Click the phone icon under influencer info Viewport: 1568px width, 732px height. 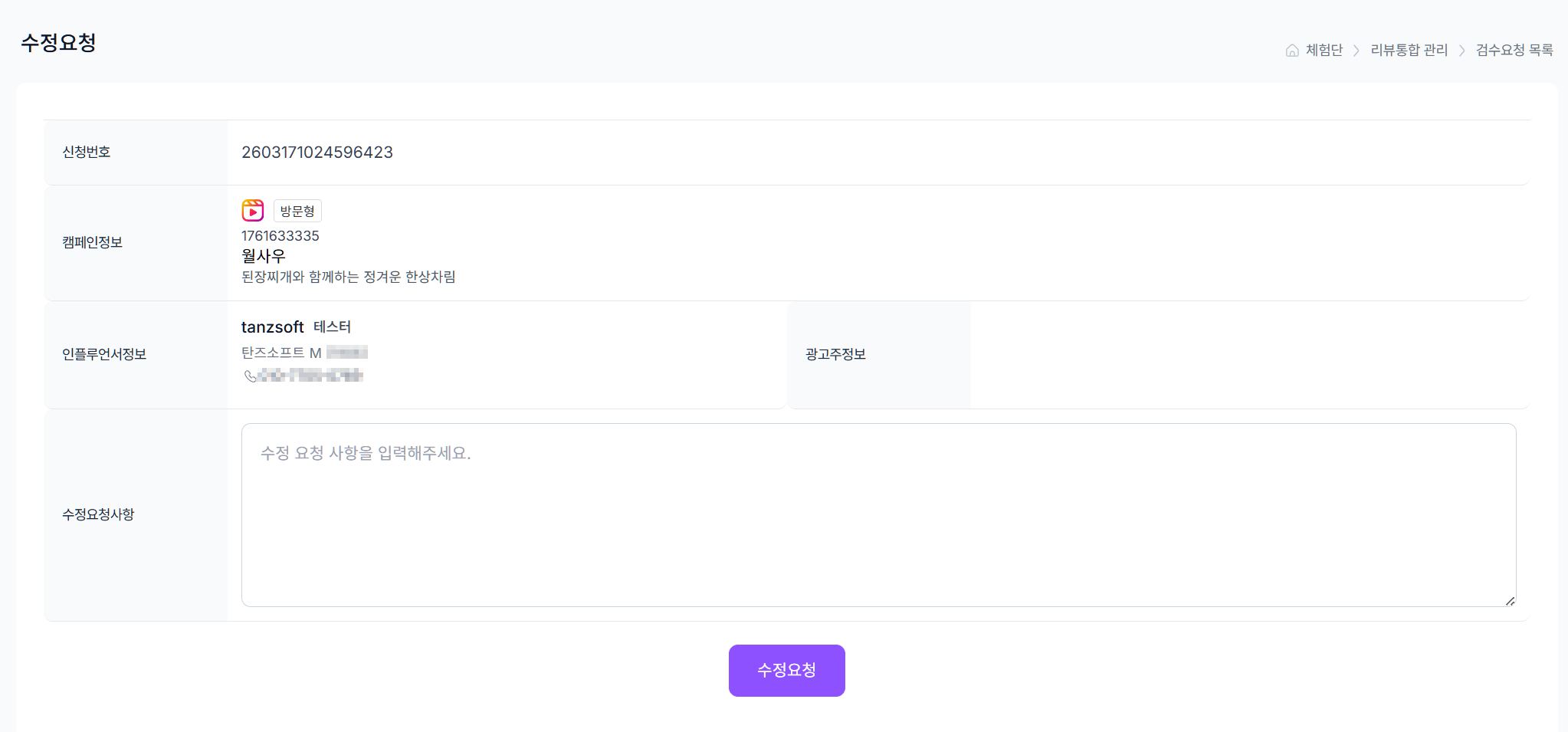coord(250,376)
